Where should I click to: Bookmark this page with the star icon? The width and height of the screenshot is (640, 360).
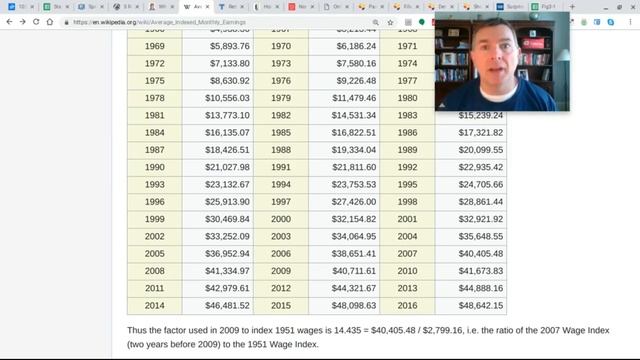coord(390,22)
